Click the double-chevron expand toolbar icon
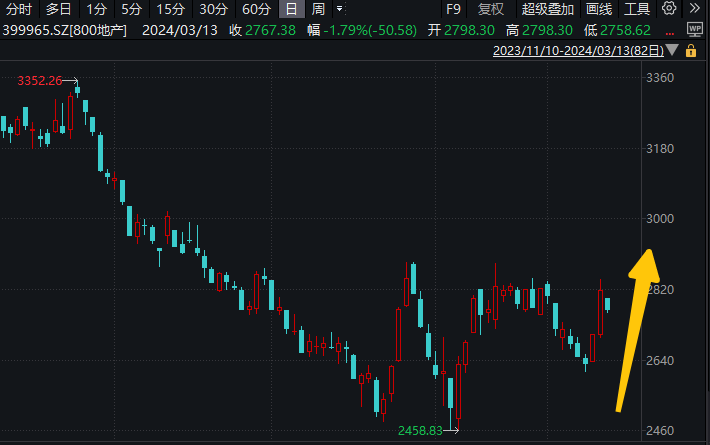This screenshot has height=445, width=710. [695, 9]
